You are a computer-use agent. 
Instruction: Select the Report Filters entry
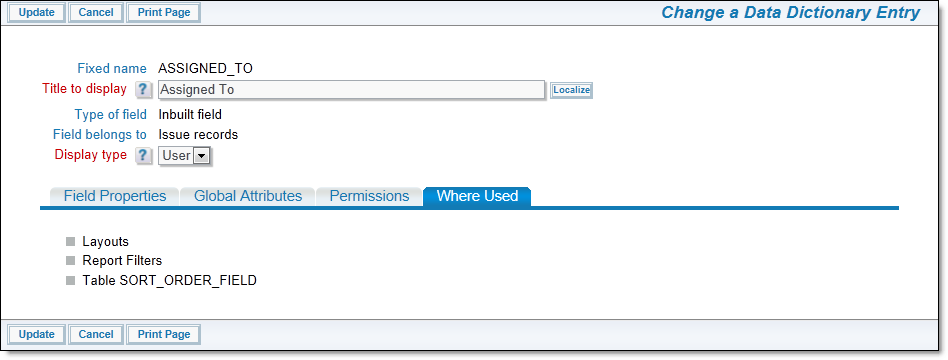(122, 261)
